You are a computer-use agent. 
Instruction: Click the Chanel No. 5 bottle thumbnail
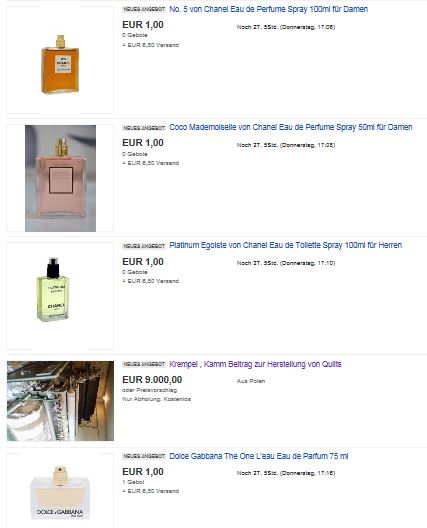point(60,60)
